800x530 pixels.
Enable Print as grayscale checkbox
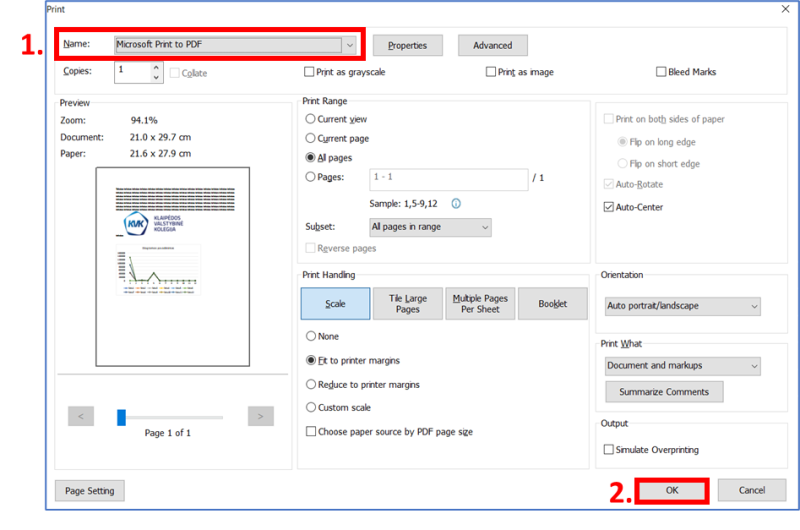(309, 72)
